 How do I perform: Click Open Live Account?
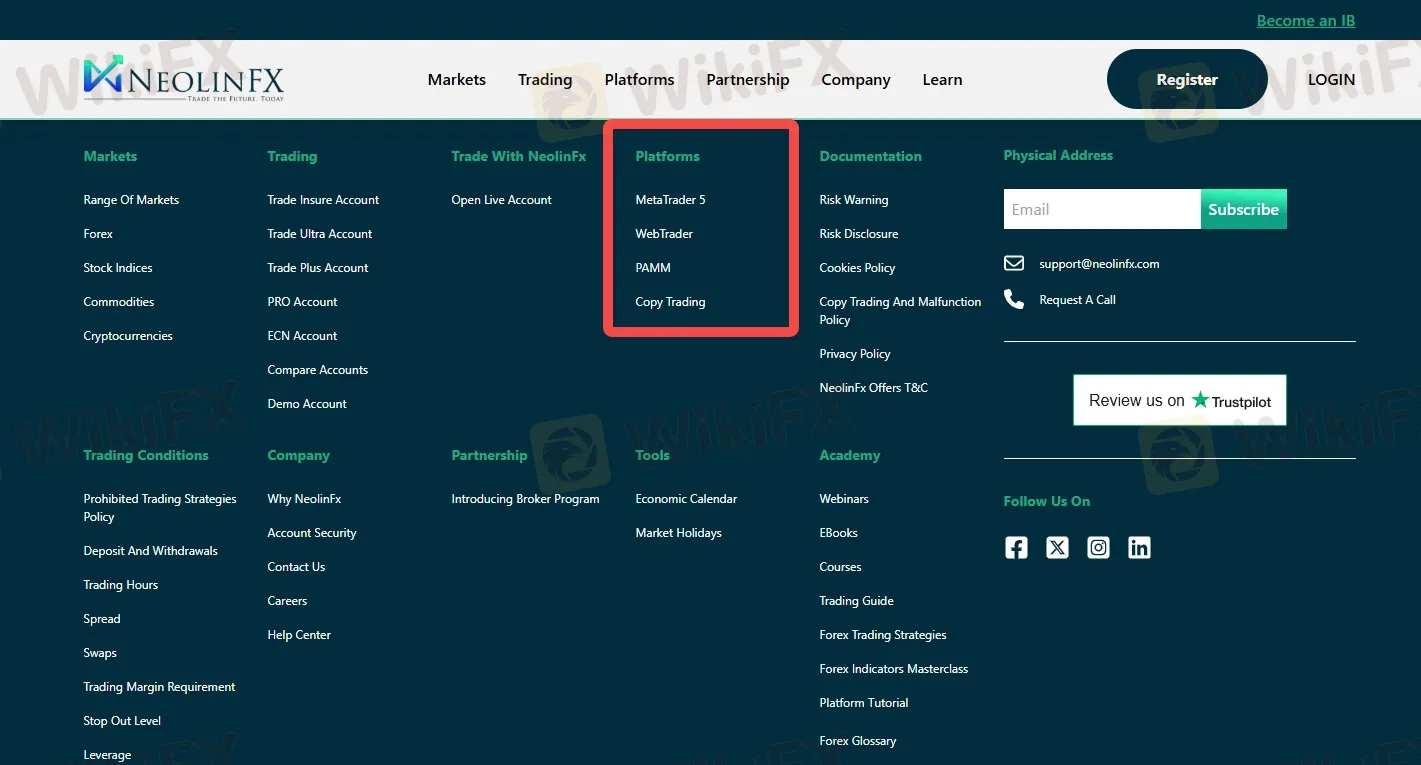501,200
